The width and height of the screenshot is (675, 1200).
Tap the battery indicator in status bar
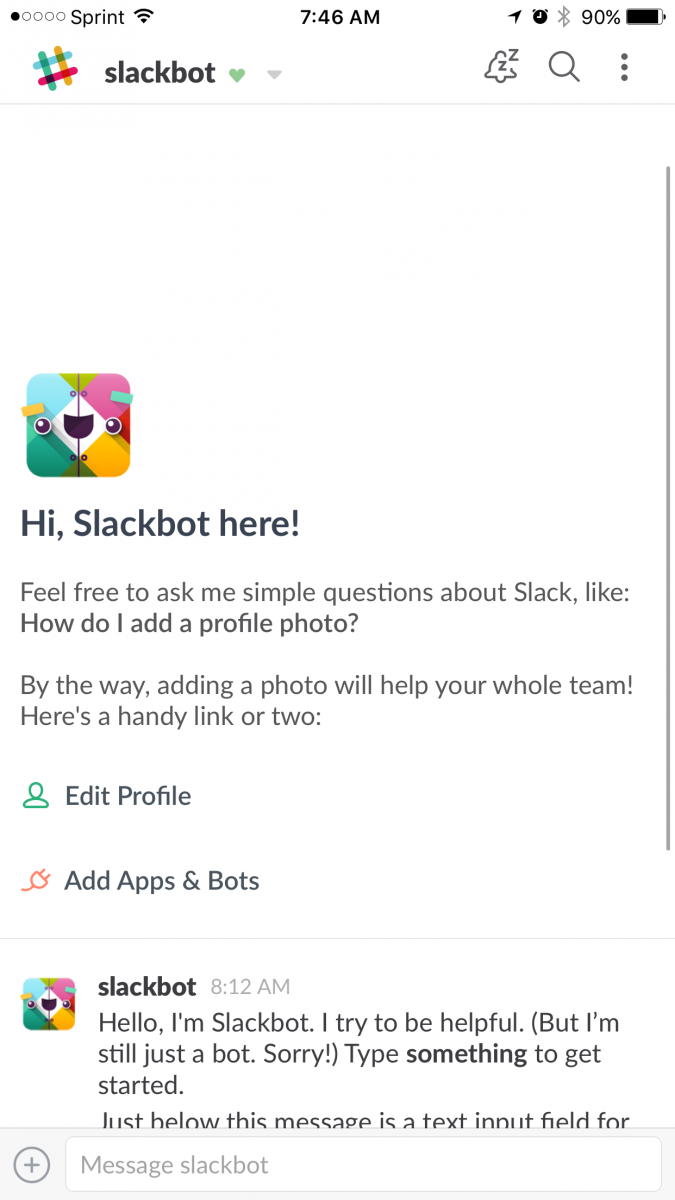646,17
